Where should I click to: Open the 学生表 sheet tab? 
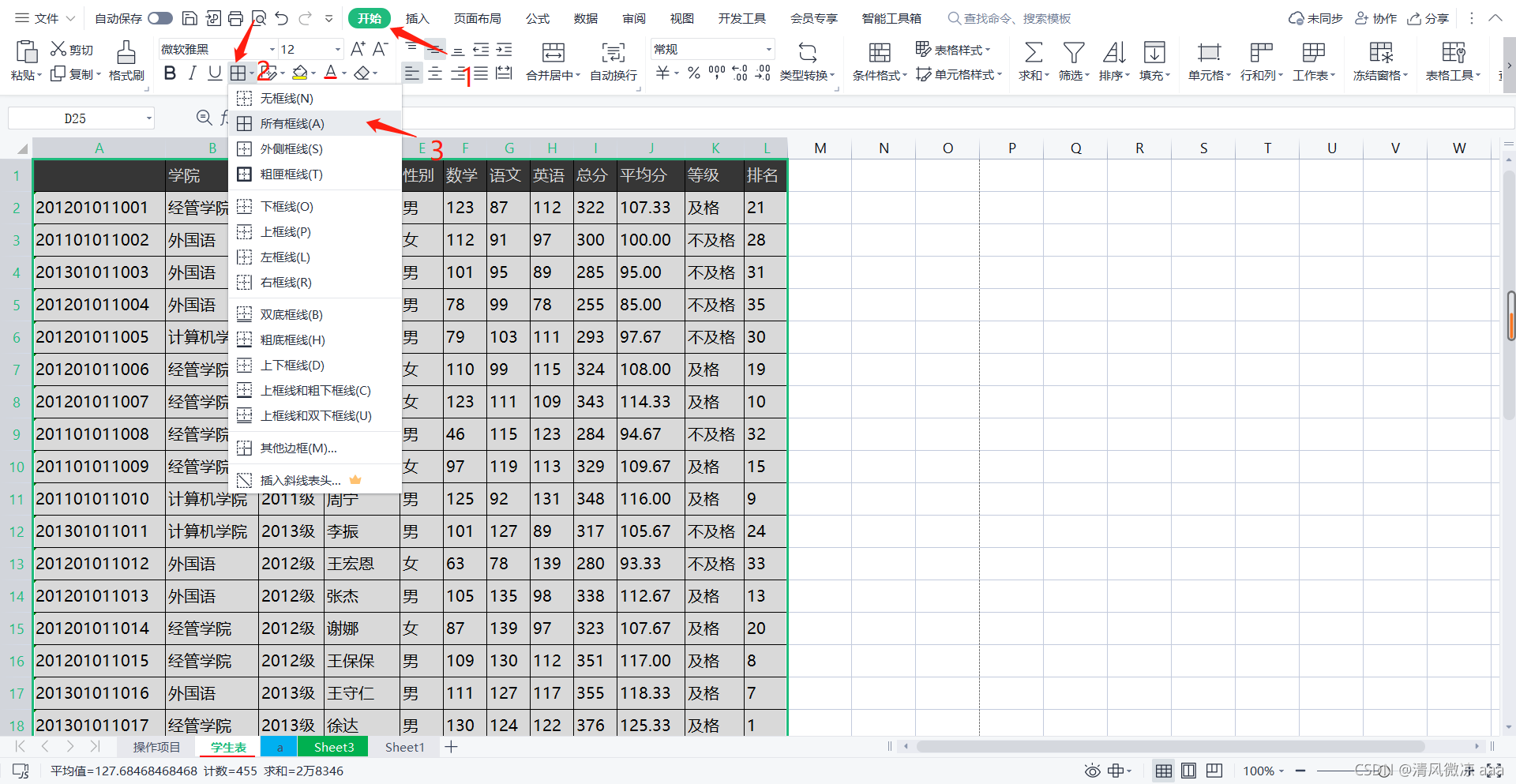(228, 747)
